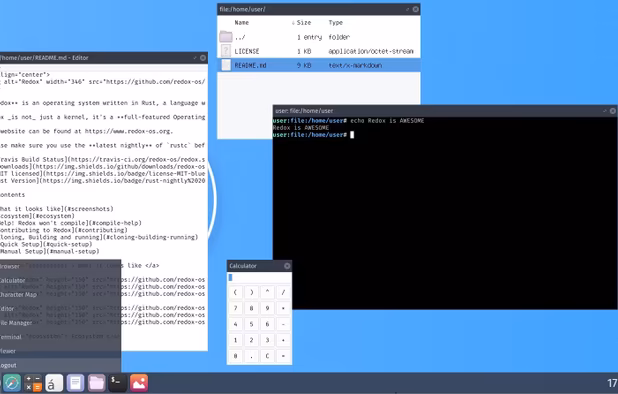The height and width of the screenshot is (394, 618).
Task: Click the calculator decimal point button
Action: (x=251, y=356)
